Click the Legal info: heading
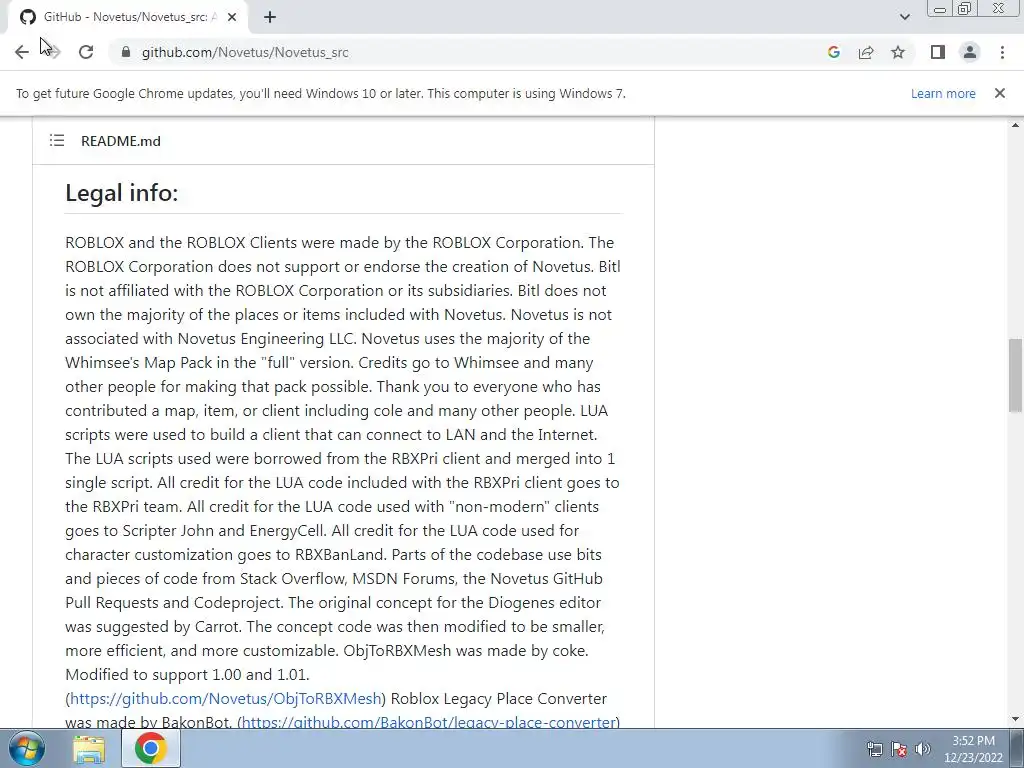The height and width of the screenshot is (768, 1024). pos(121,193)
